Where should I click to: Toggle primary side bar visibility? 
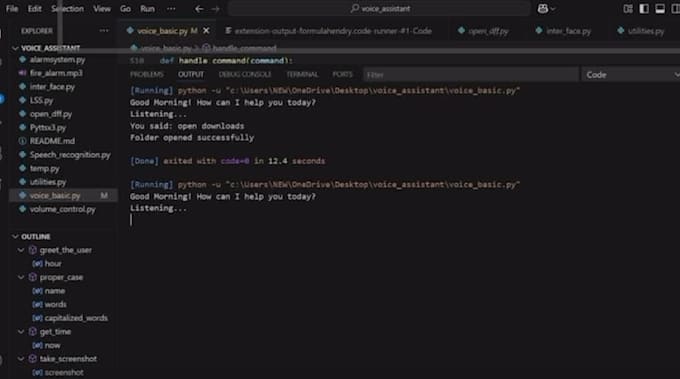point(644,9)
